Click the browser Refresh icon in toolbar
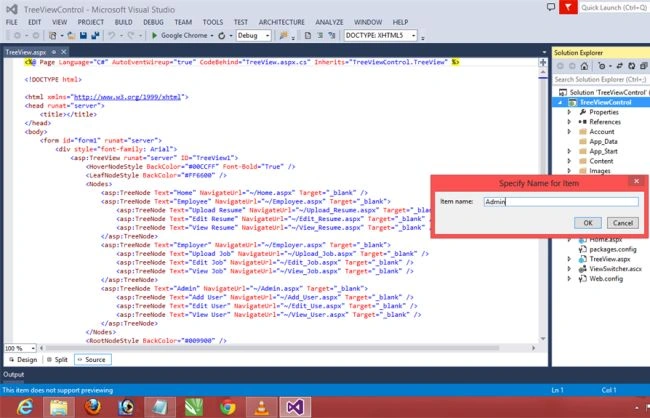Screen dimensions: 650x418 pos(222,36)
